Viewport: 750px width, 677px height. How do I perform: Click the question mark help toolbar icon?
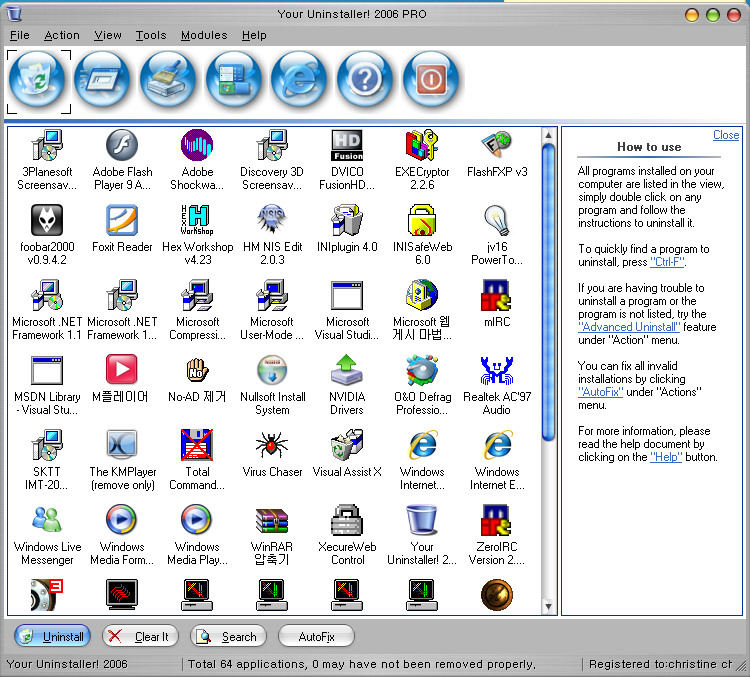[x=365, y=79]
